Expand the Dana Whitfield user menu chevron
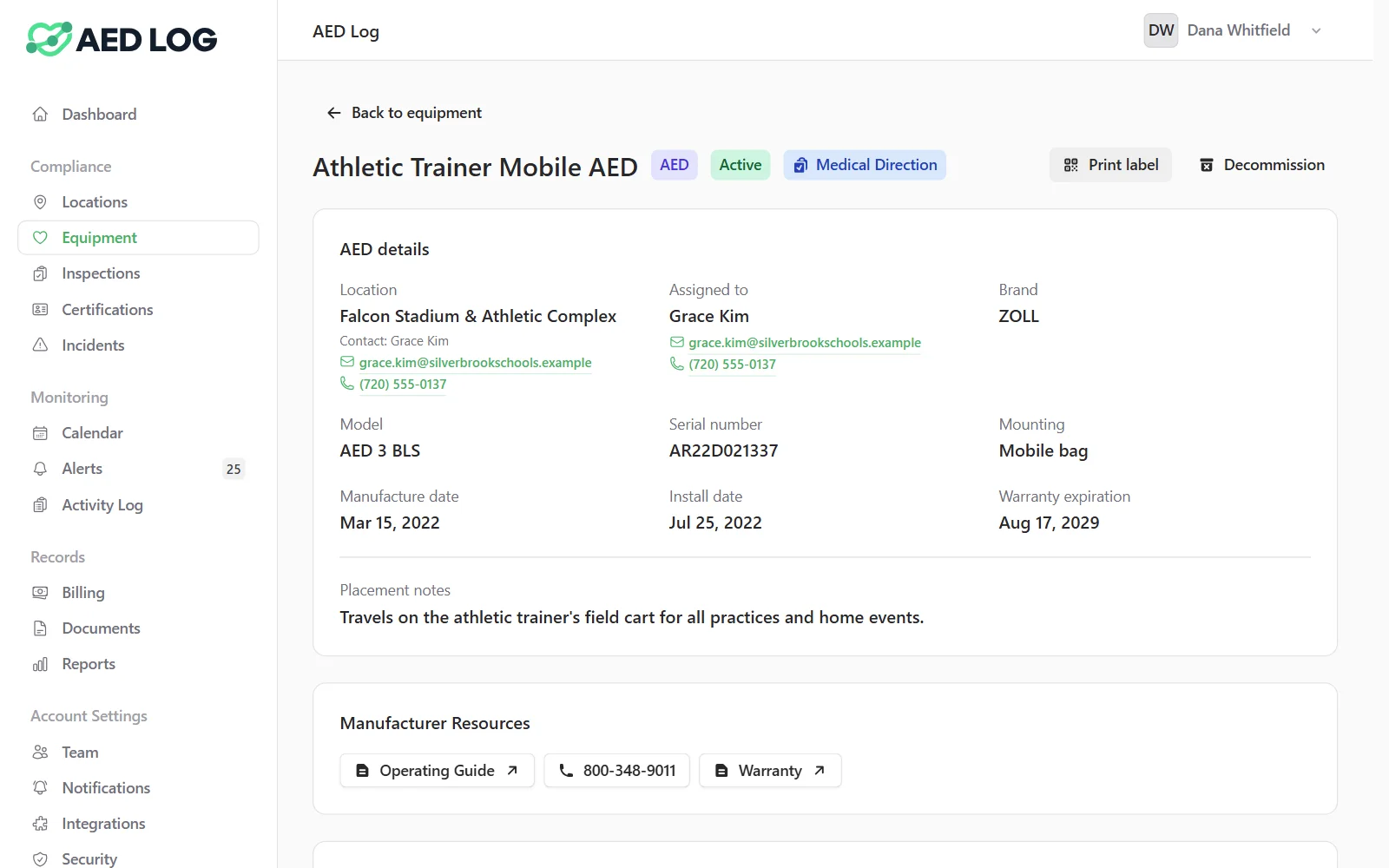The image size is (1389, 868). (1316, 30)
